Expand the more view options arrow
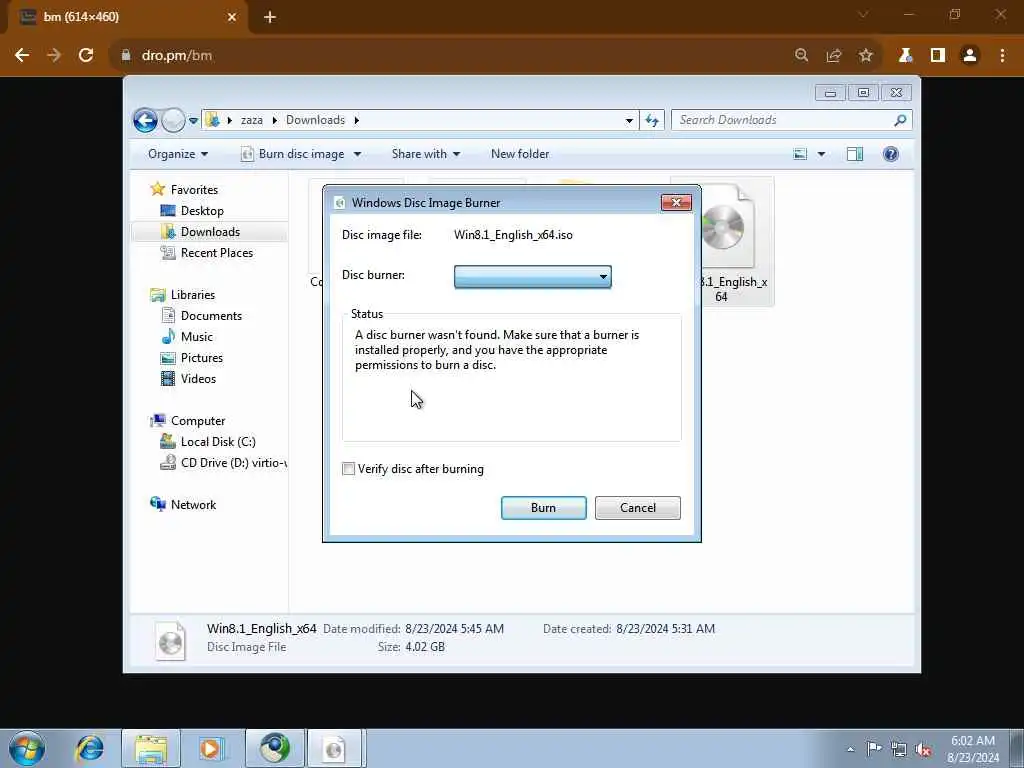Viewport: 1024px width, 768px height. (822, 154)
